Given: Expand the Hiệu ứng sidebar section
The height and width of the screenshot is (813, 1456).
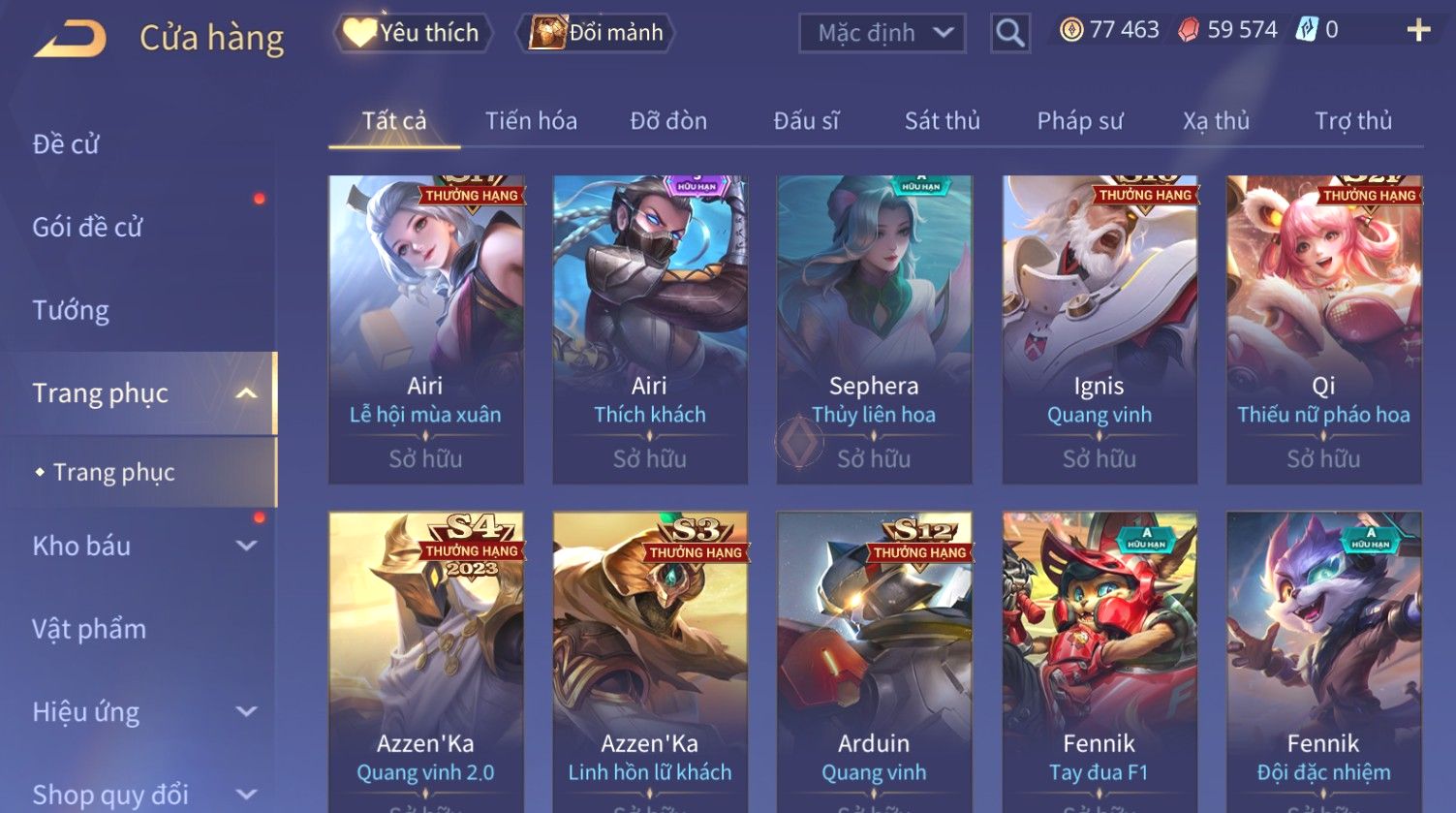Looking at the screenshot, I should pyautogui.click(x=246, y=712).
